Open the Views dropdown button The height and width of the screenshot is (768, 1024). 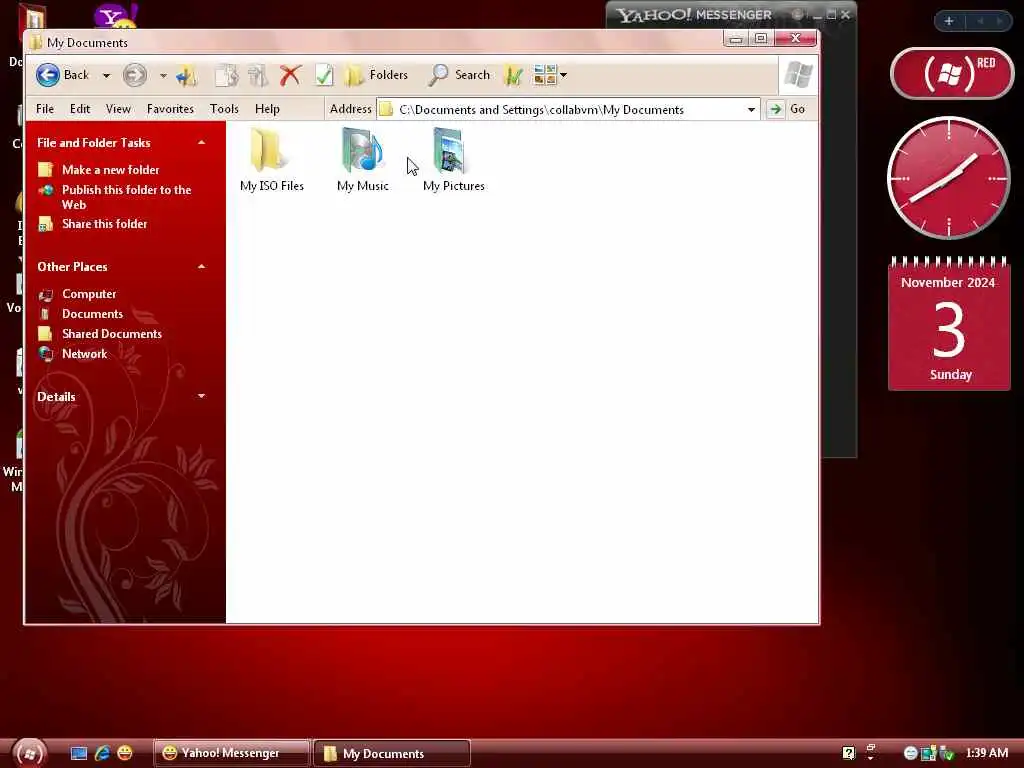[550, 75]
